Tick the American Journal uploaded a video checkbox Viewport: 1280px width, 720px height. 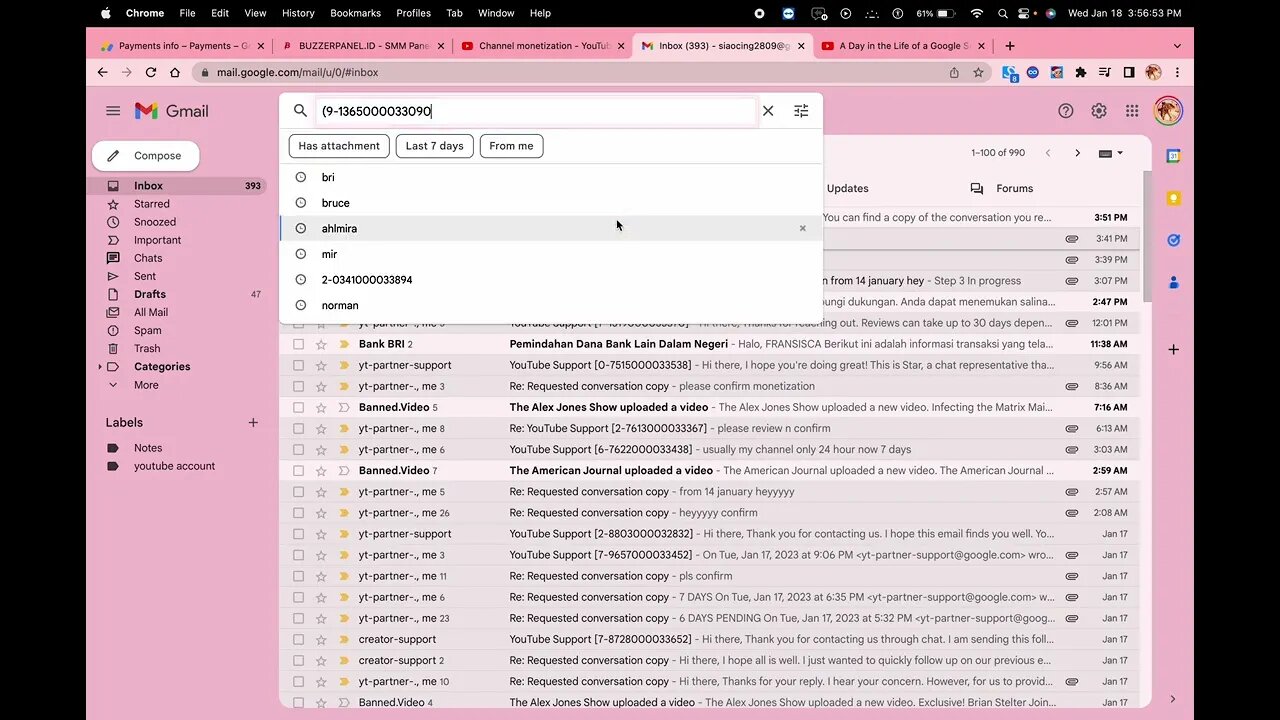point(298,470)
